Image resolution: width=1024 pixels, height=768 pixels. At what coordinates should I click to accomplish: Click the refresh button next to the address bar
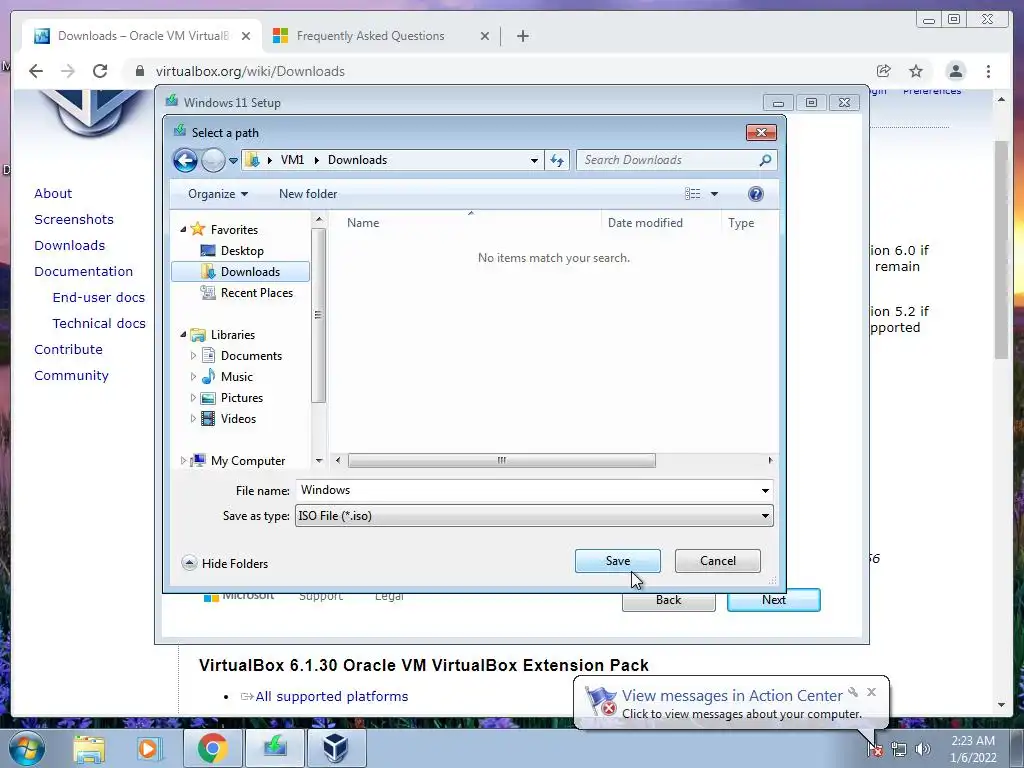click(x=557, y=160)
